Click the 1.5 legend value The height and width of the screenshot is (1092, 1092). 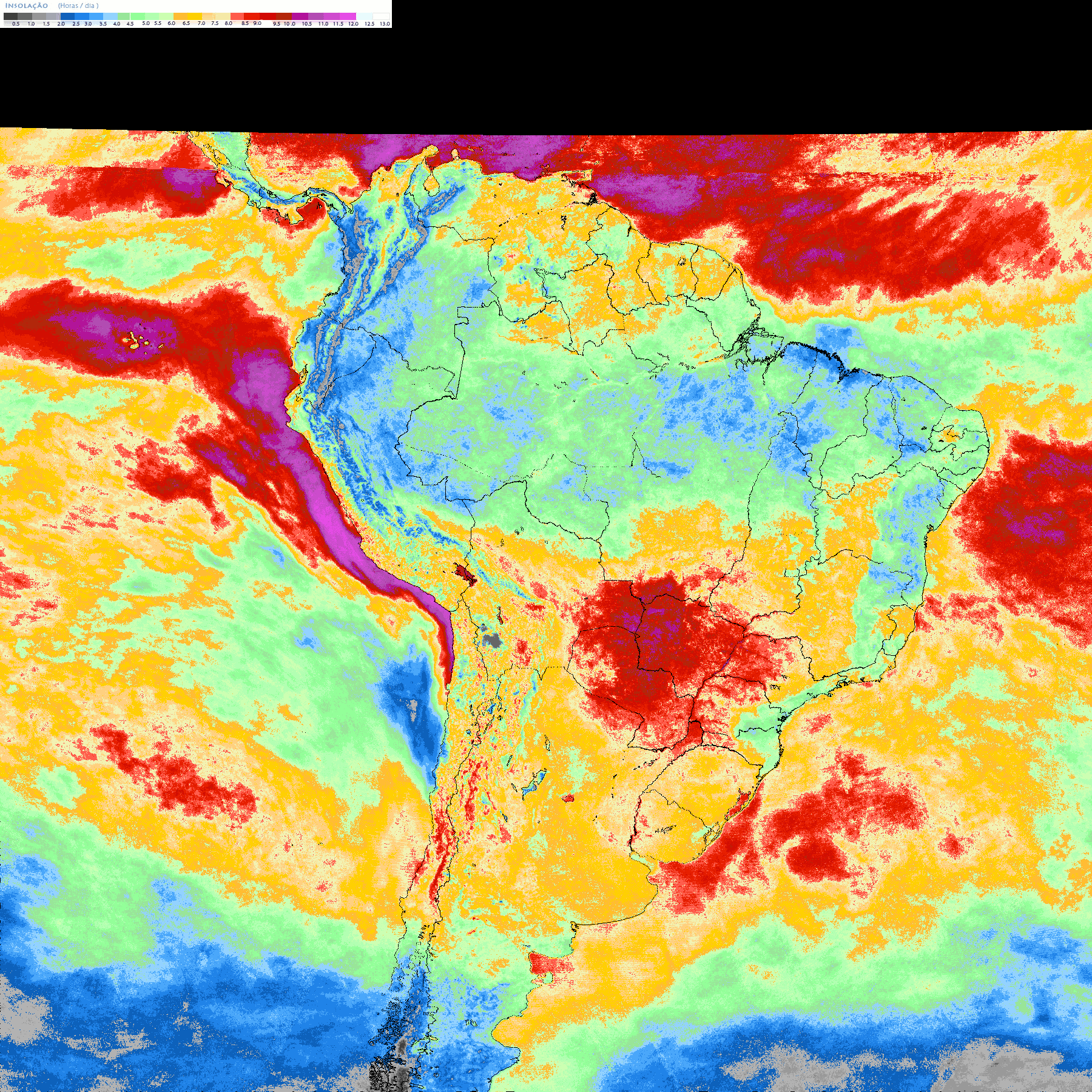coord(47,24)
